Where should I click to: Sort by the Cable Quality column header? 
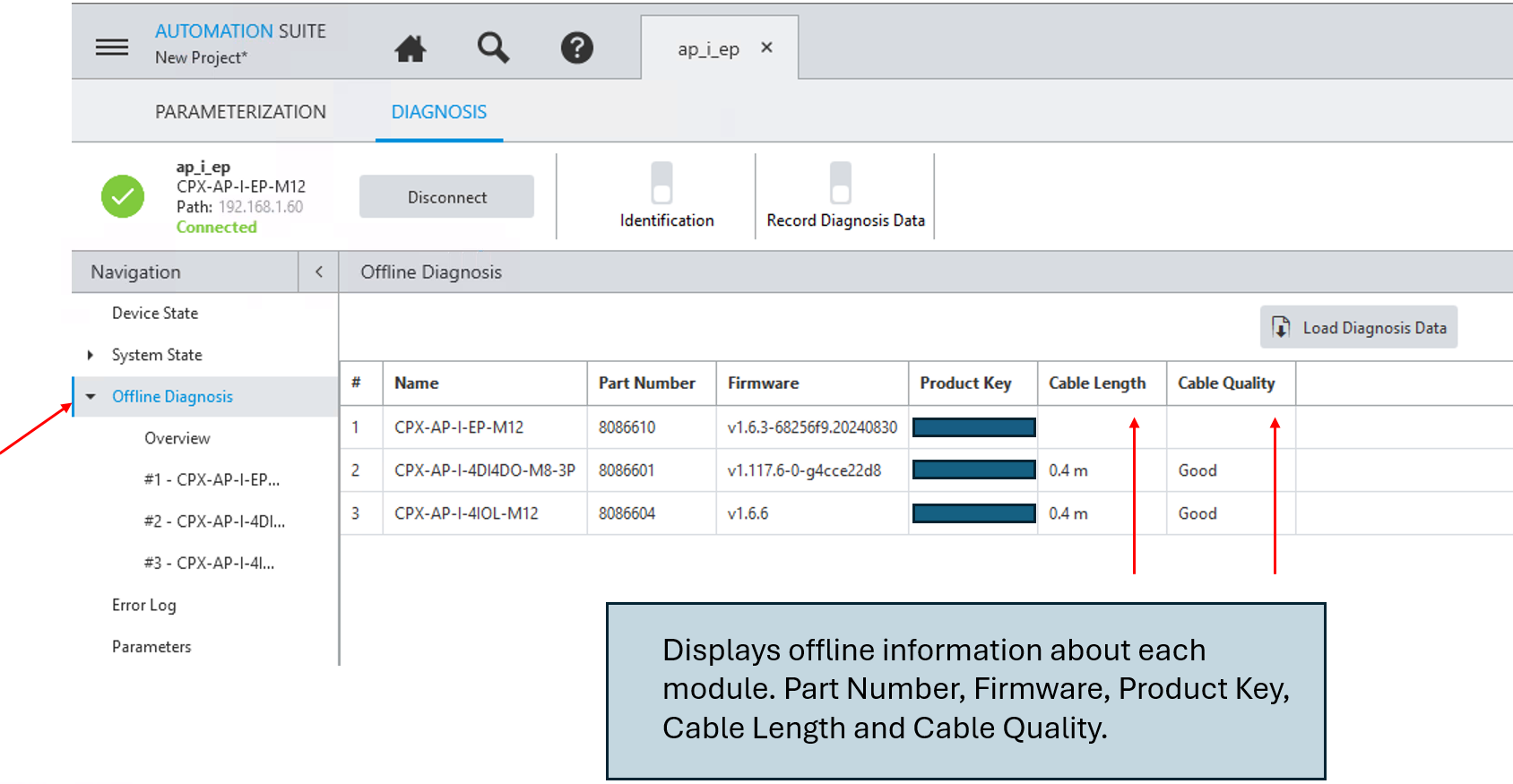pos(1231,383)
